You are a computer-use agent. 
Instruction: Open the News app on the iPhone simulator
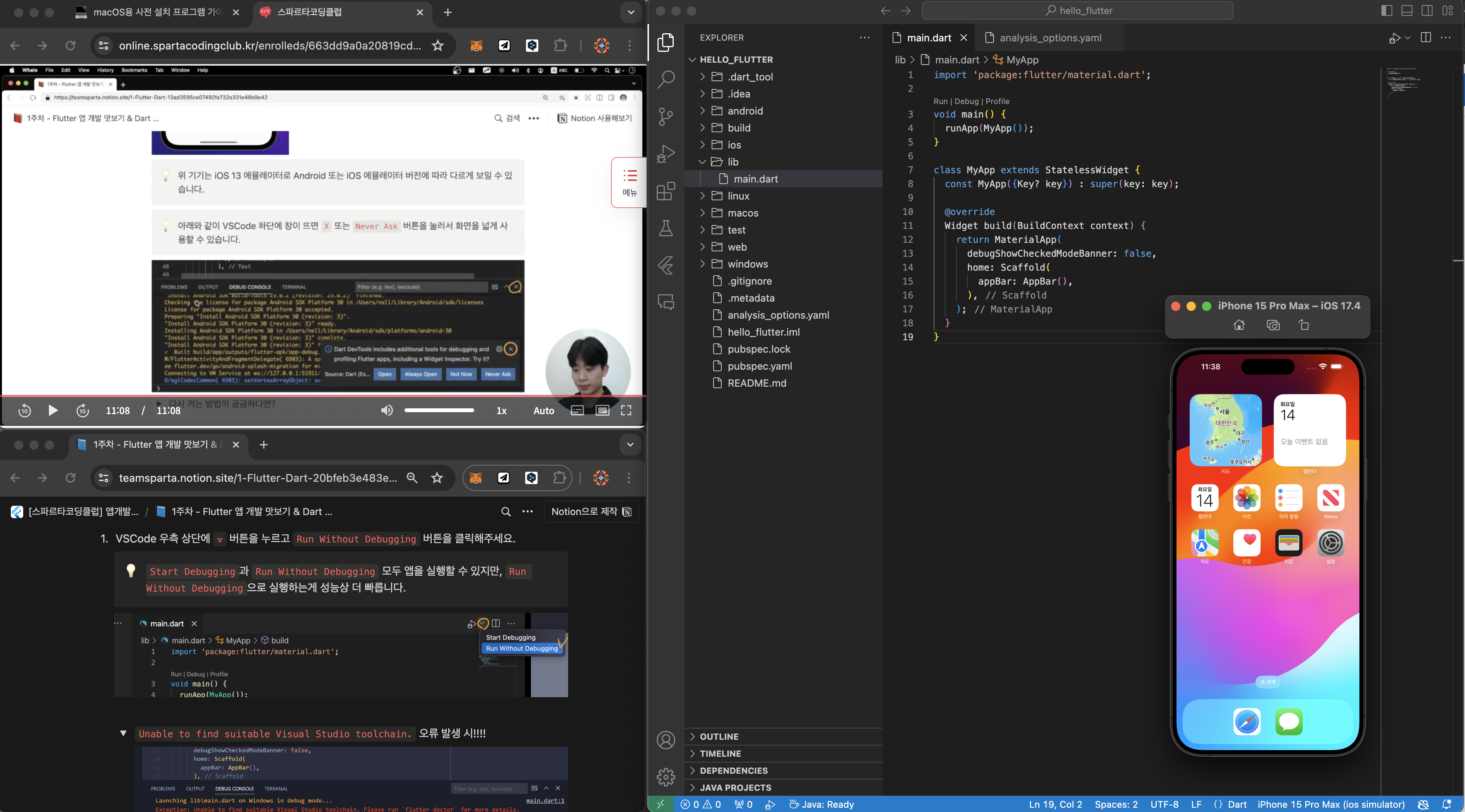1331,498
